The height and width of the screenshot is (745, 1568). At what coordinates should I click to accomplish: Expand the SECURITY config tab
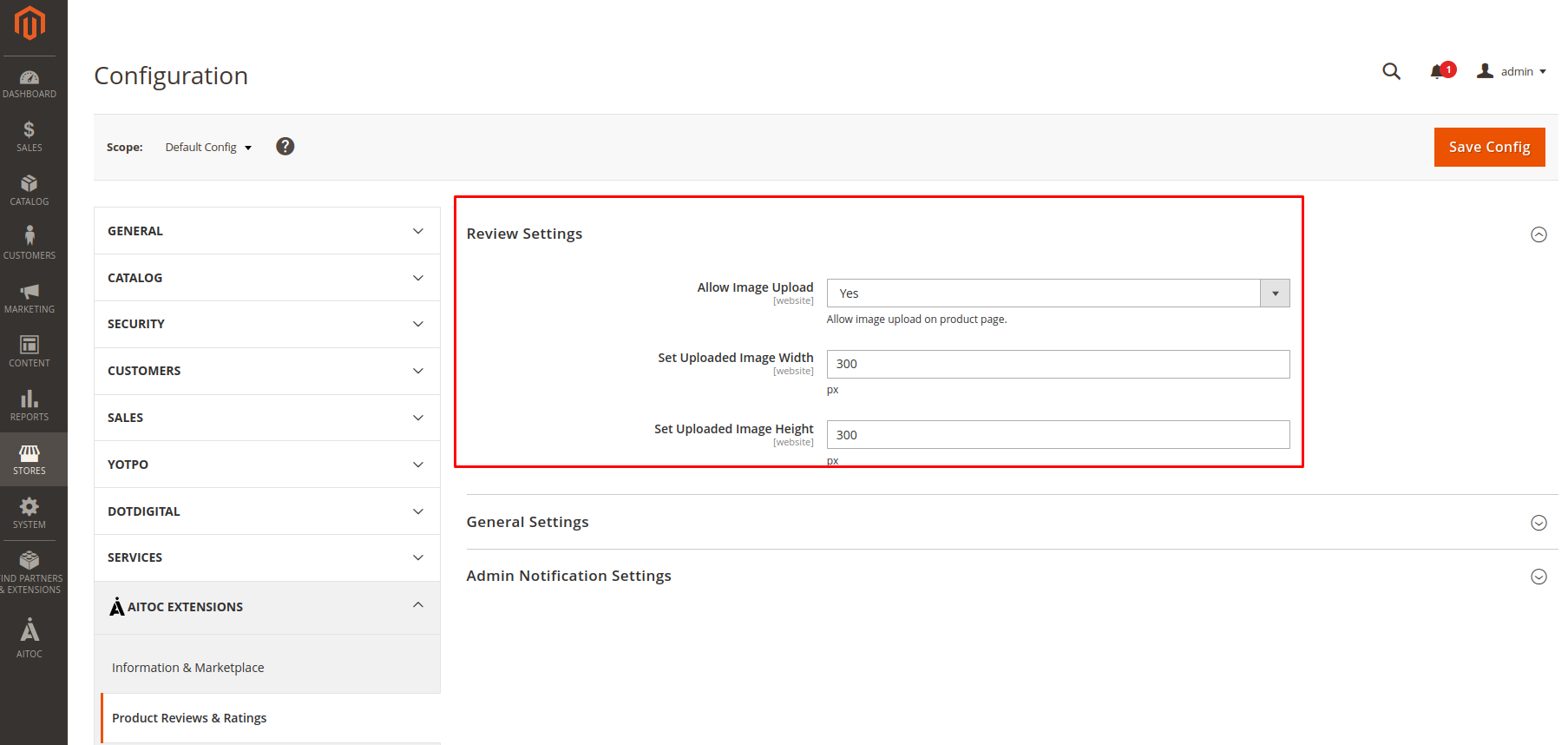(267, 324)
